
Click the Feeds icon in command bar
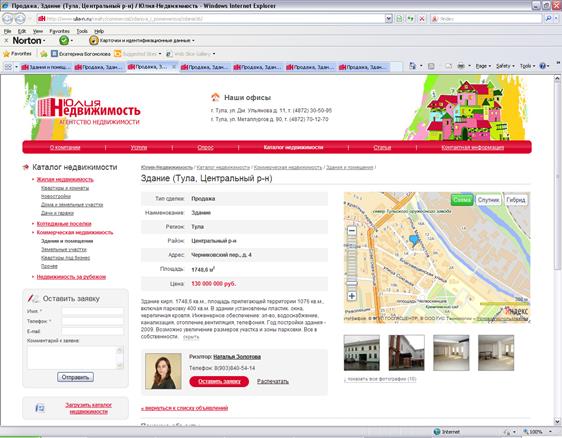431,66
